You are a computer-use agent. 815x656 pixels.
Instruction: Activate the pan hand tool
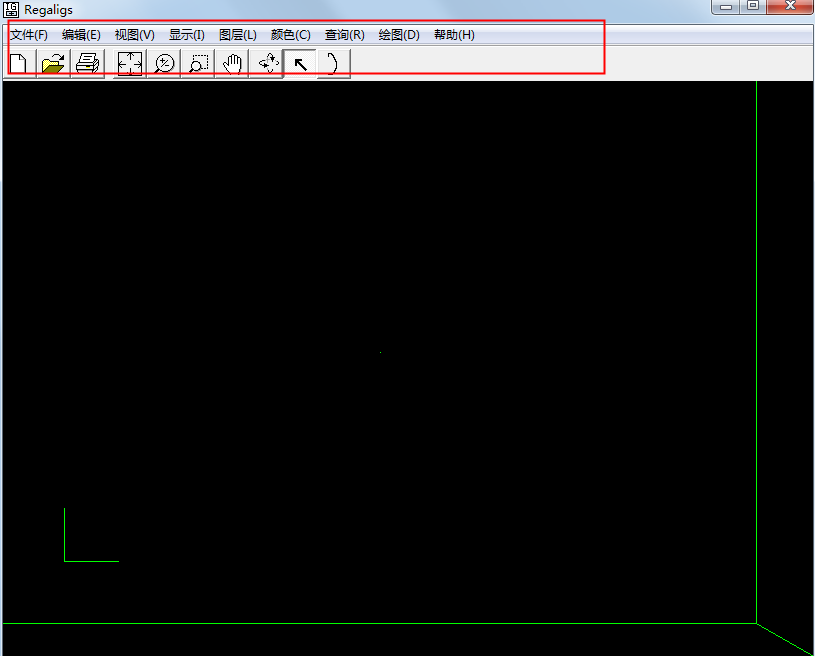232,64
